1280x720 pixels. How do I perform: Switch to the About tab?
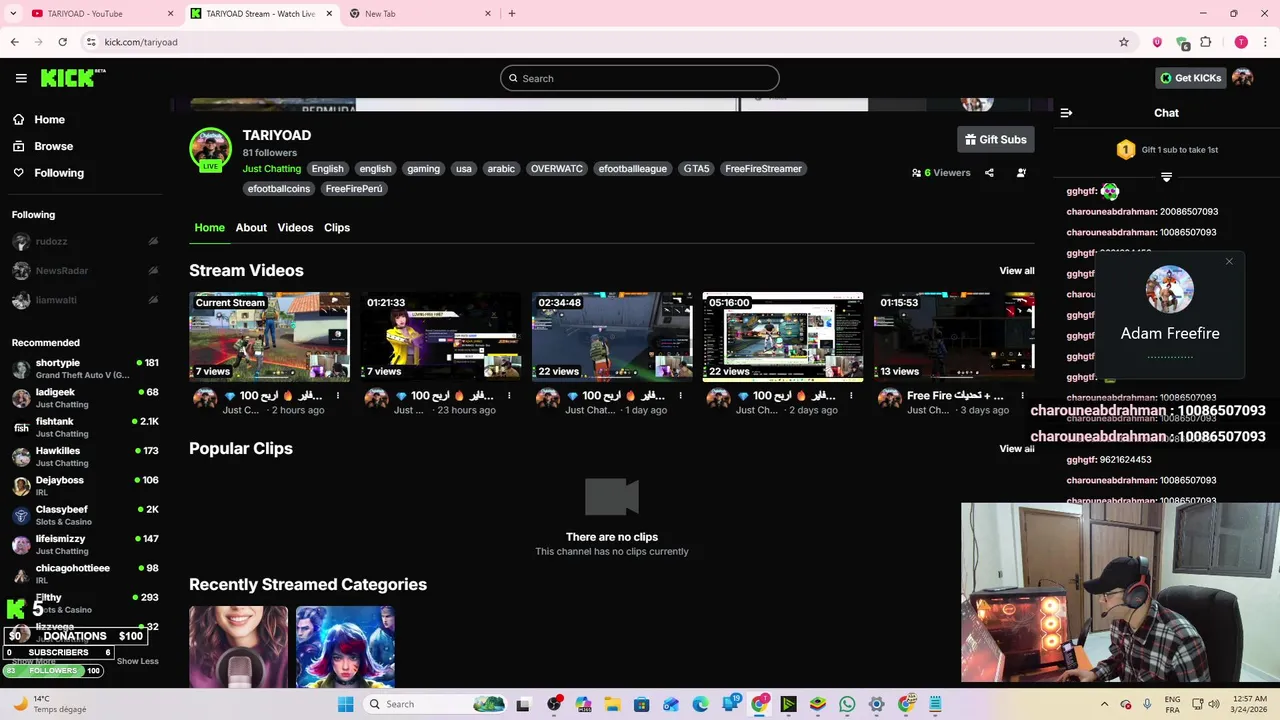(251, 228)
